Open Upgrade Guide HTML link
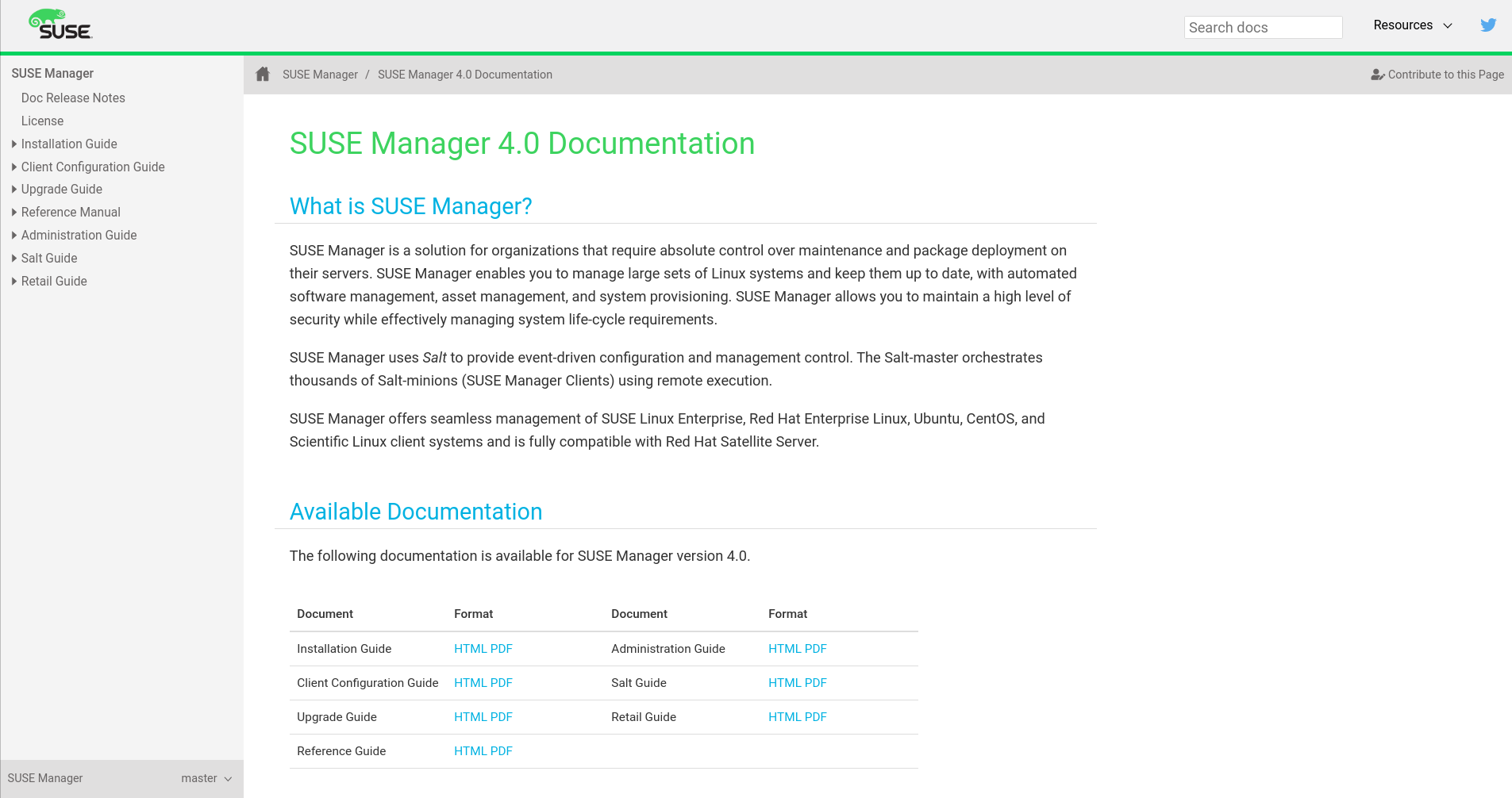The image size is (1512, 798). [470, 717]
